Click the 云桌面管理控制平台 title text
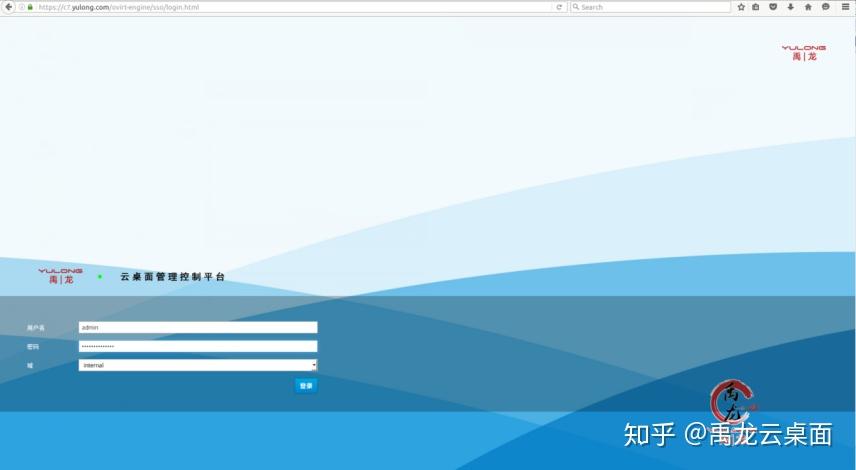Viewport: 856px width, 470px height. coord(173,277)
